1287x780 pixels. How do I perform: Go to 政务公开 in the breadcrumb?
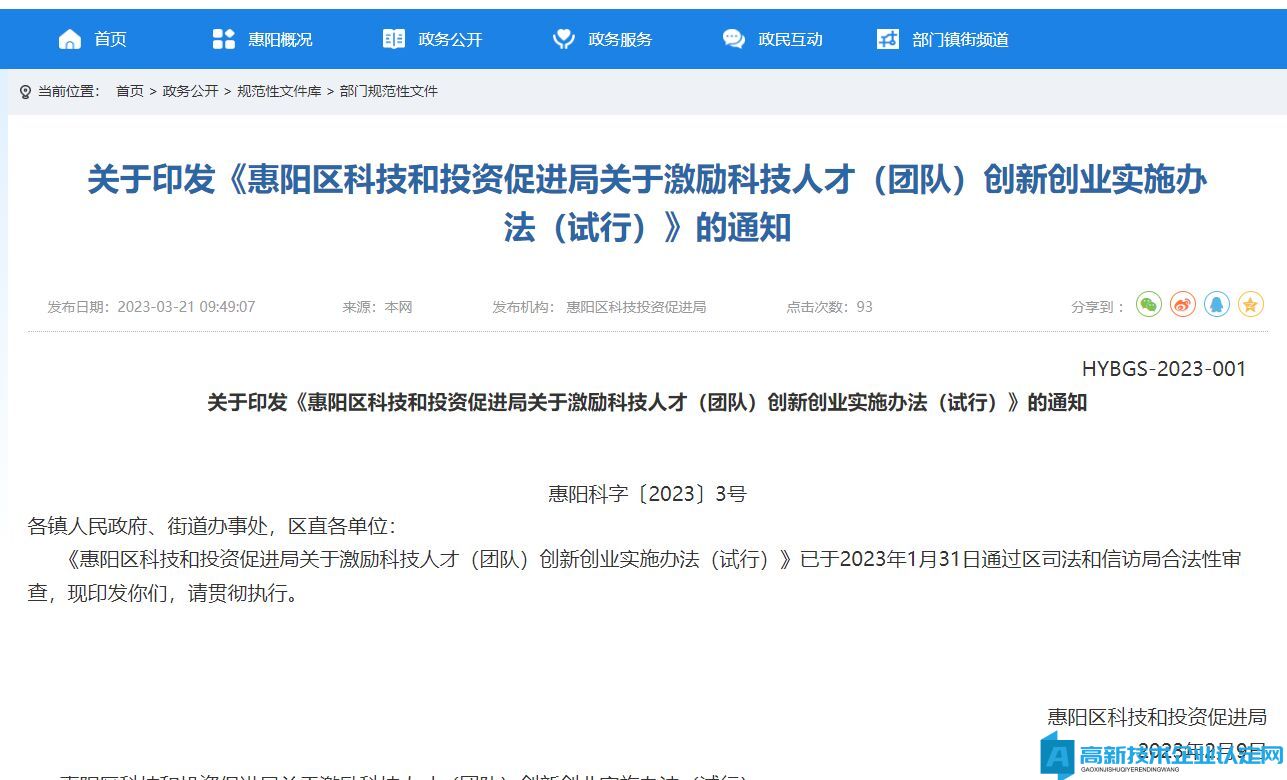pyautogui.click(x=190, y=91)
